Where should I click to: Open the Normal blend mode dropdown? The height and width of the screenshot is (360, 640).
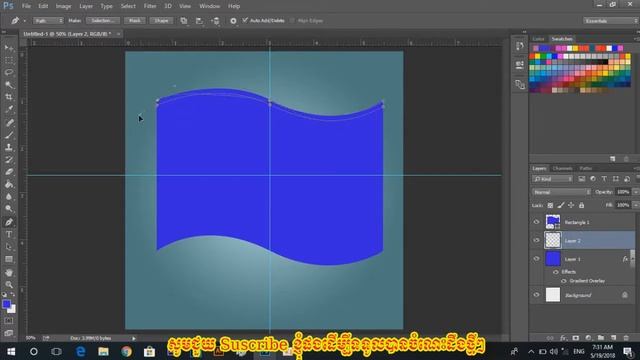tap(561, 192)
